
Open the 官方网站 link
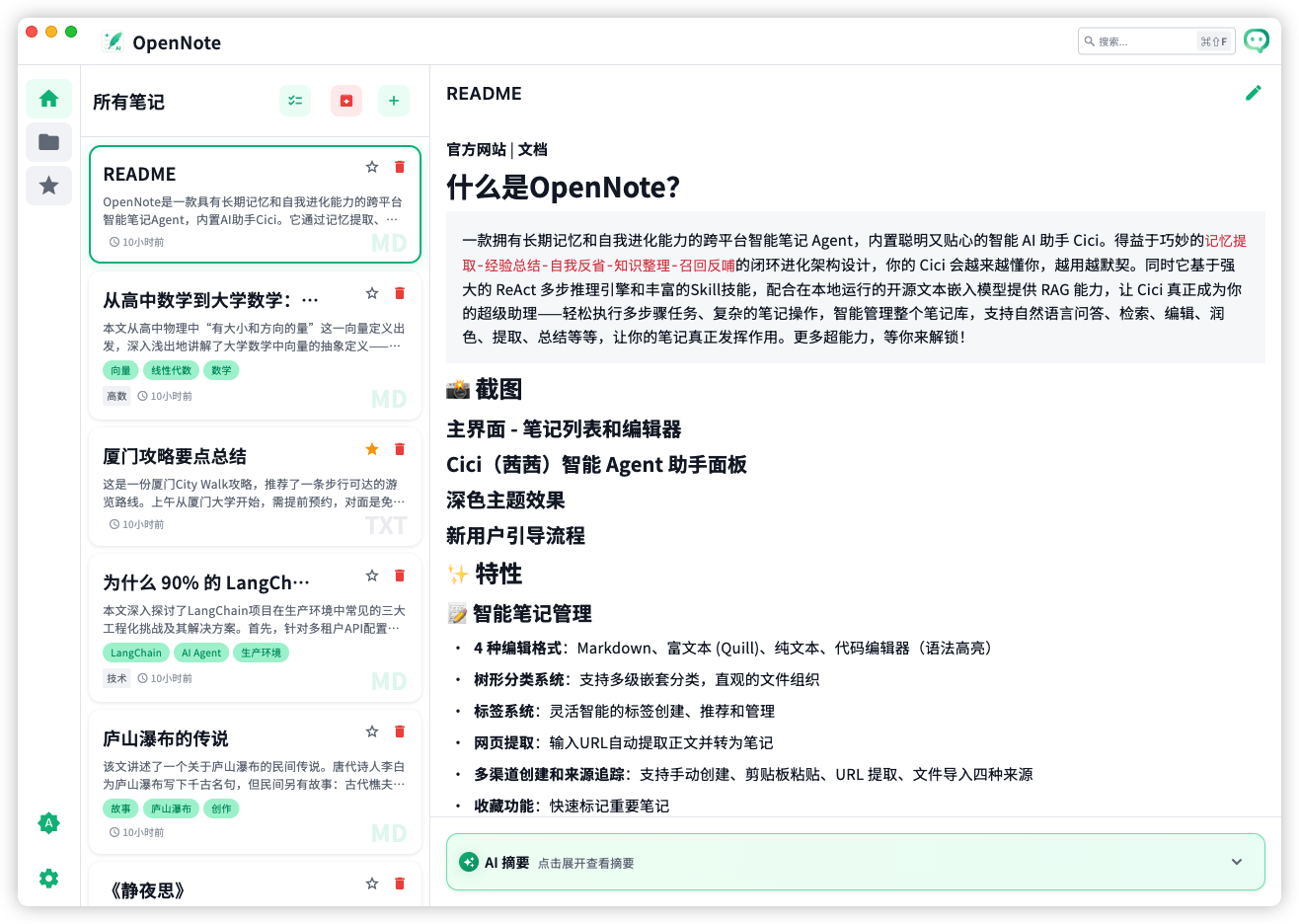(x=476, y=150)
